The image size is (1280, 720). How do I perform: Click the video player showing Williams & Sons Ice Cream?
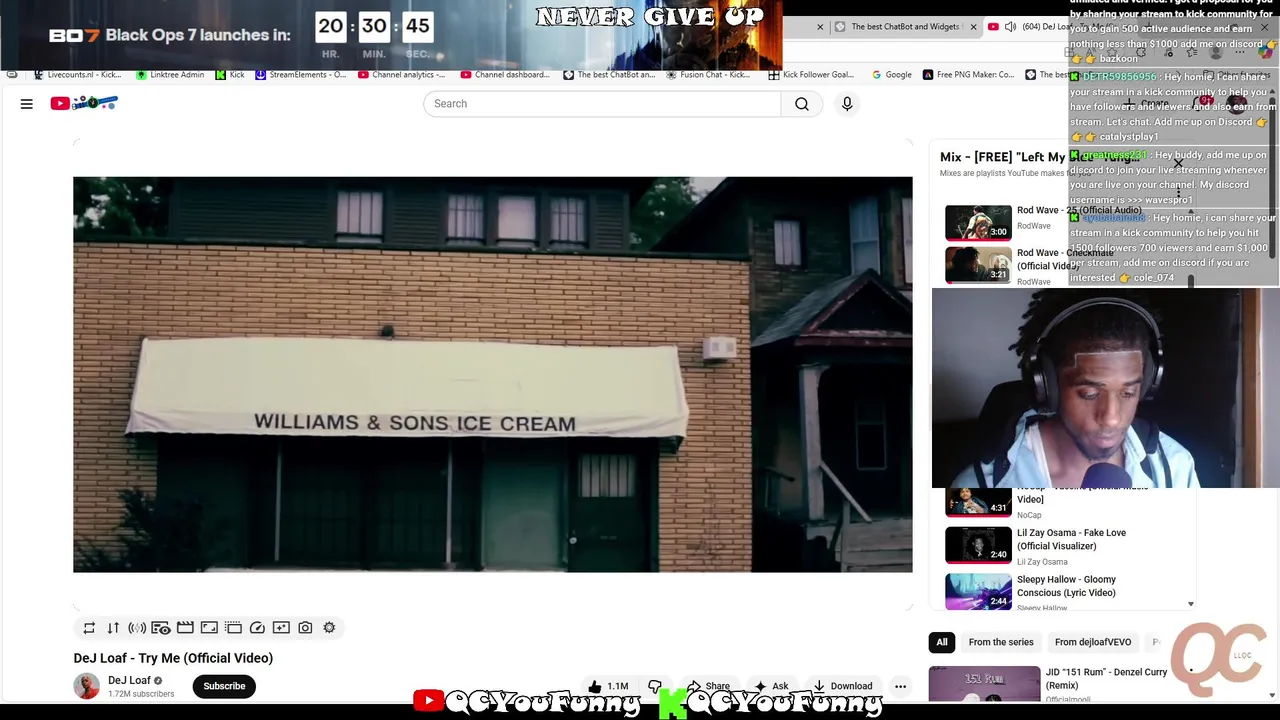click(492, 374)
